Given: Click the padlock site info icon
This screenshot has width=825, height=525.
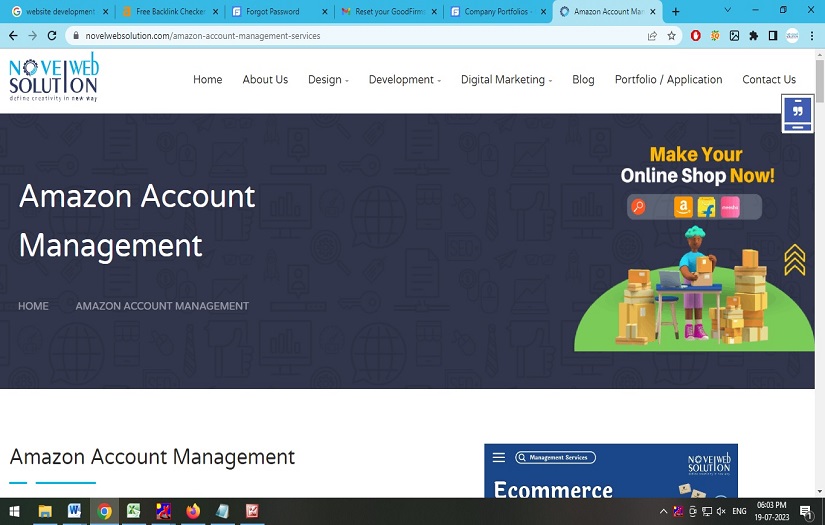Looking at the screenshot, I should pos(76,36).
